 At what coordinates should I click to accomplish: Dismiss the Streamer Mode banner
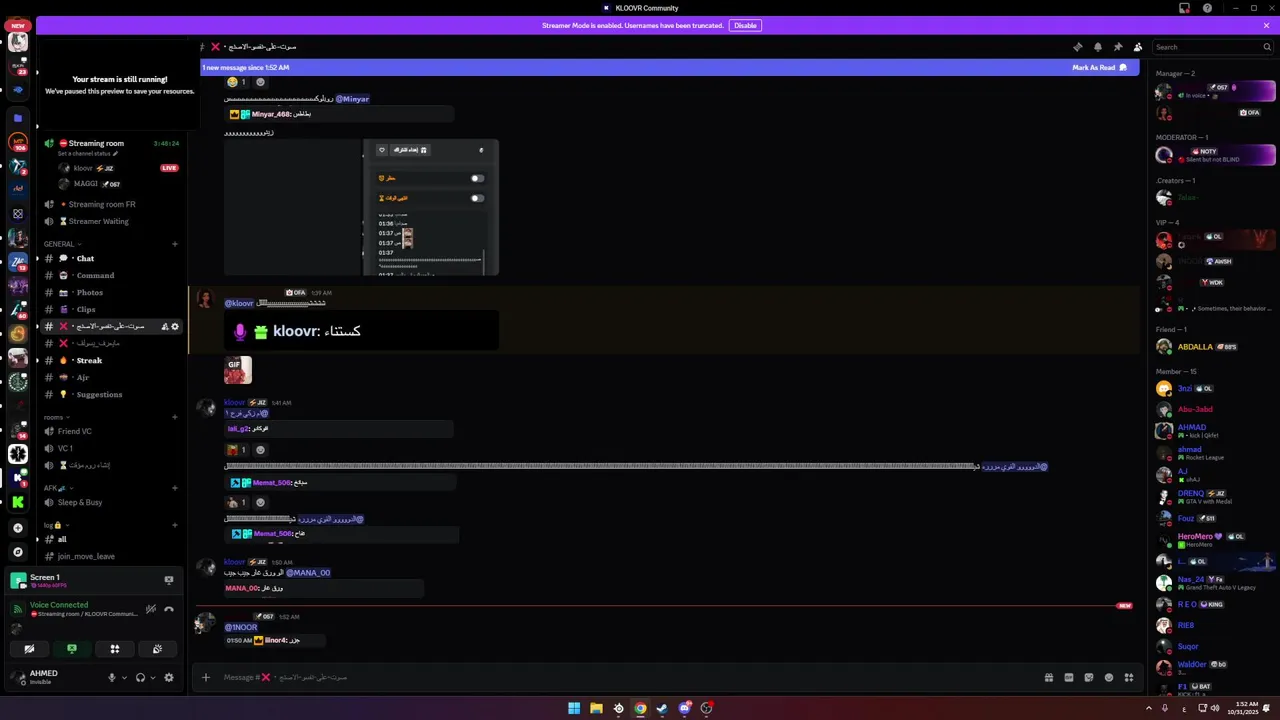click(1266, 25)
